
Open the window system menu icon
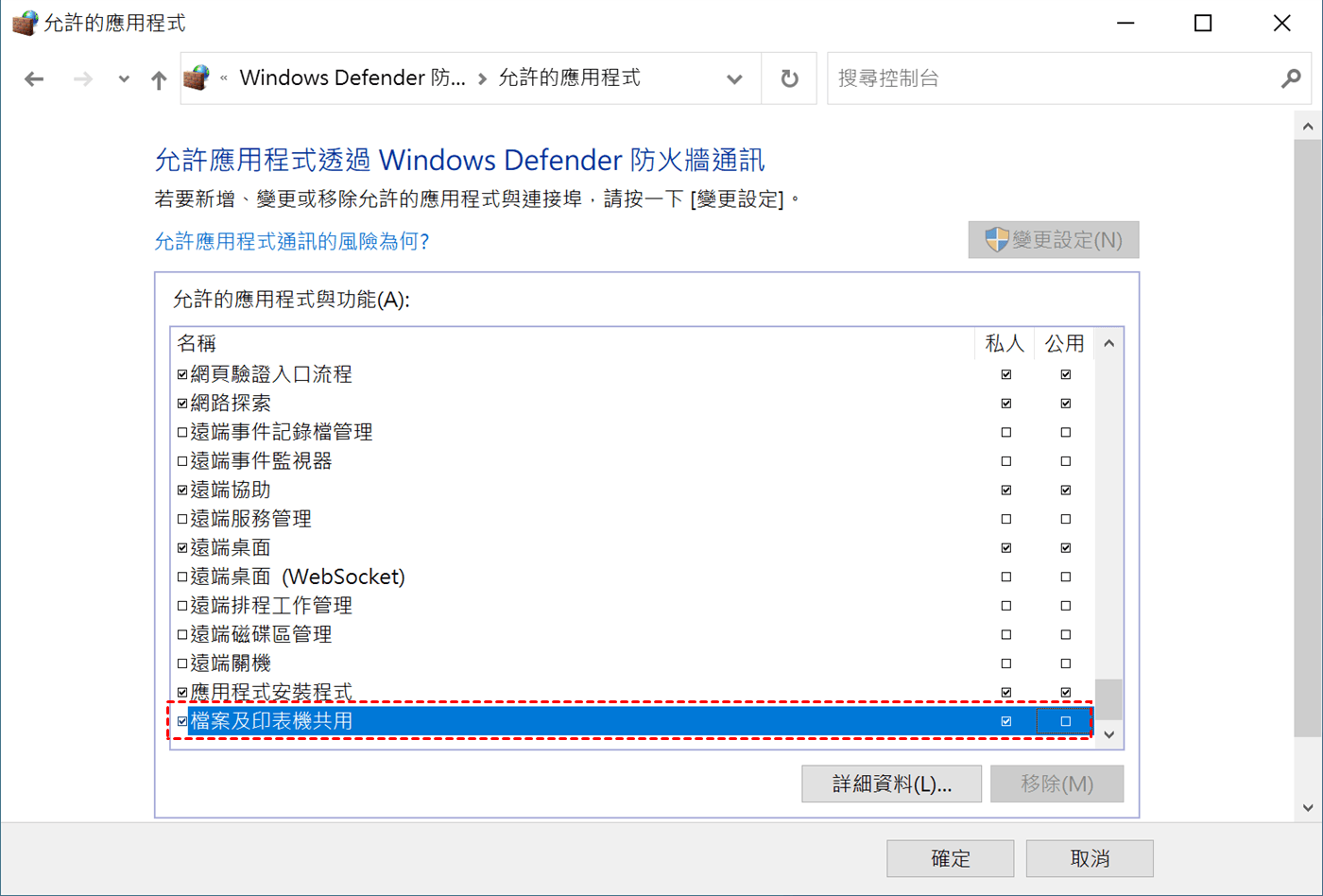pos(25,23)
